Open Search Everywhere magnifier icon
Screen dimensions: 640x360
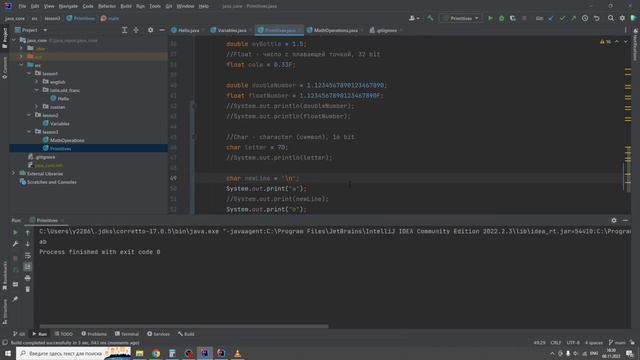[x=611, y=18]
